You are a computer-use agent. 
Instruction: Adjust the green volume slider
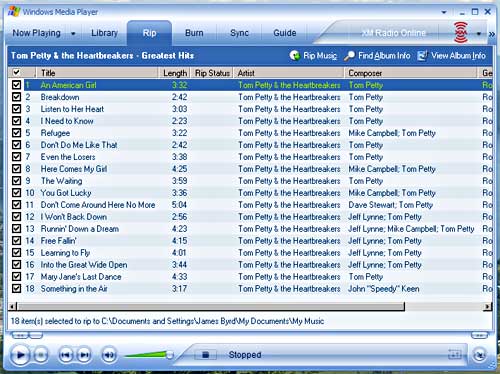click(x=149, y=355)
